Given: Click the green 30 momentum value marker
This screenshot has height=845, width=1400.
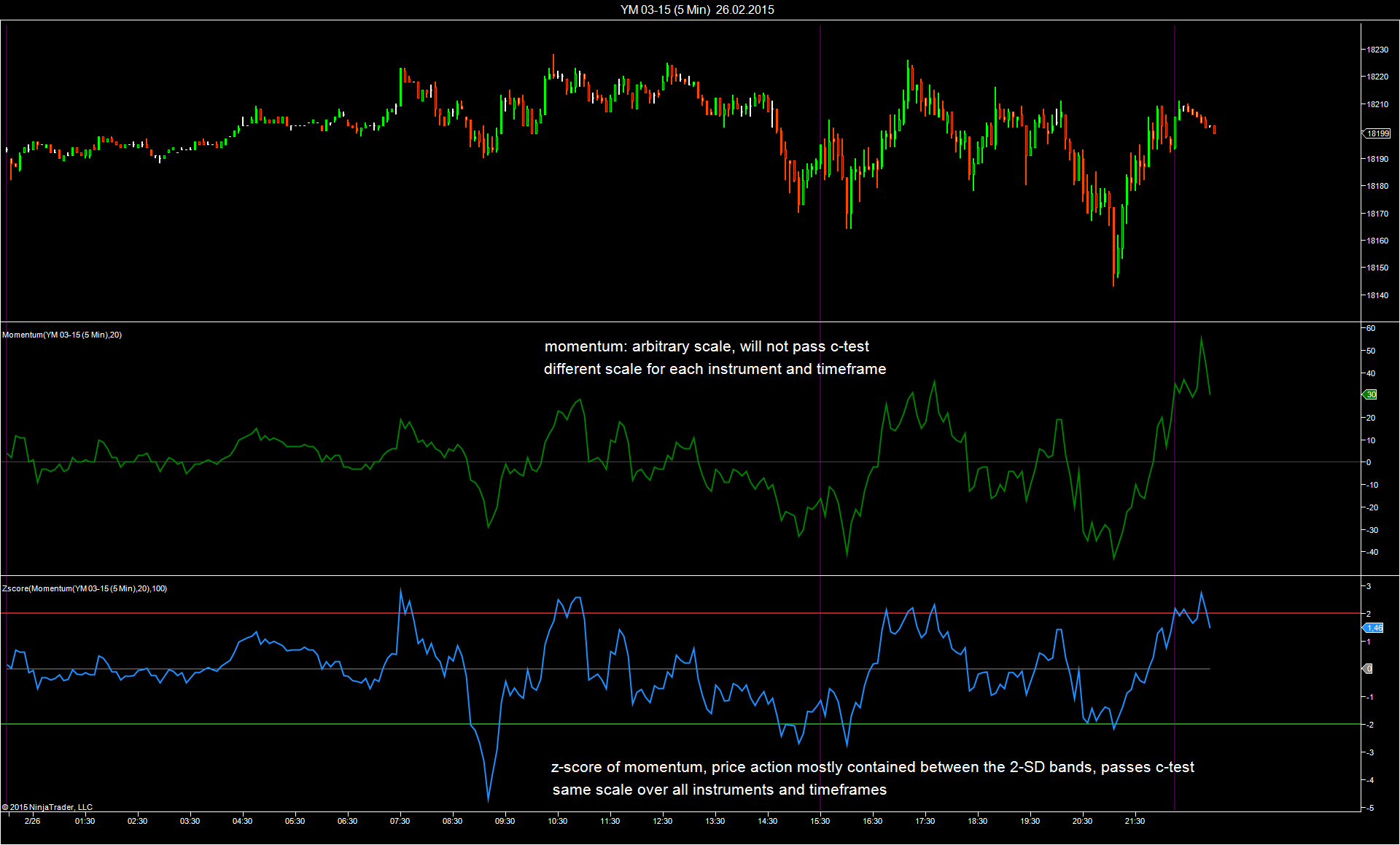Looking at the screenshot, I should pos(1370,394).
